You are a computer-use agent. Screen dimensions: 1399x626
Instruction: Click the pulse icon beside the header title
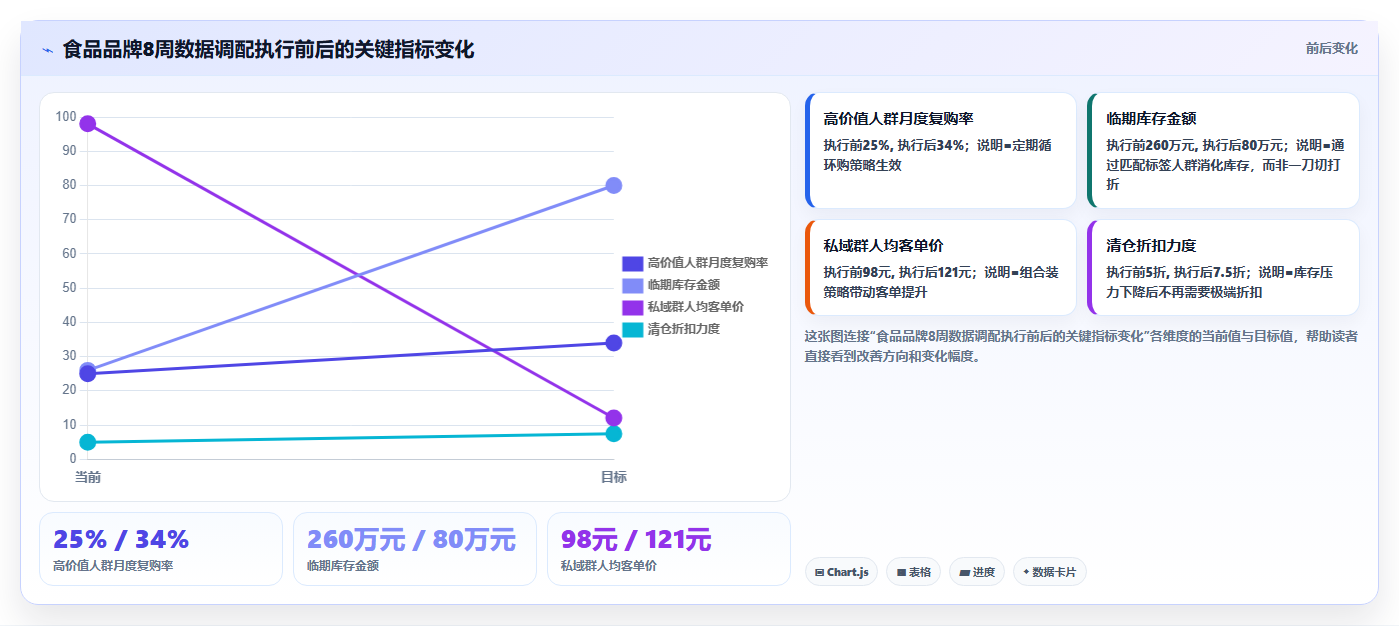pyautogui.click(x=47, y=50)
